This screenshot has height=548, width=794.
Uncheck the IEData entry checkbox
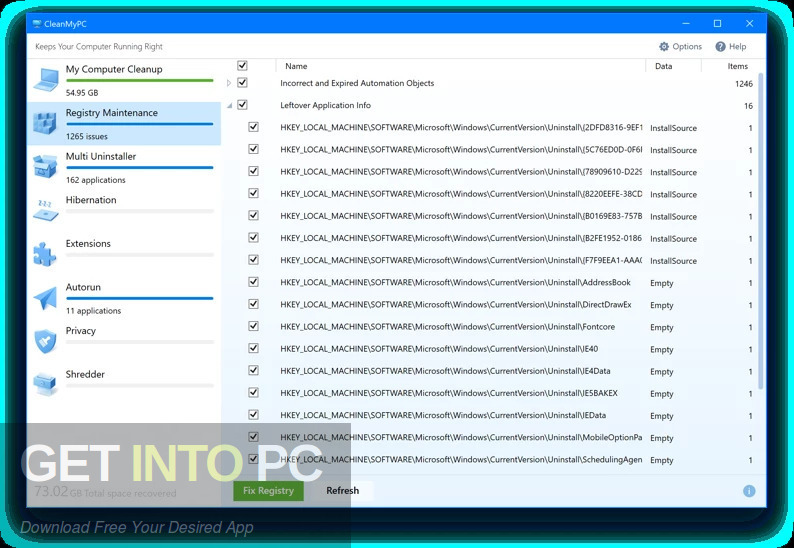pyautogui.click(x=253, y=414)
